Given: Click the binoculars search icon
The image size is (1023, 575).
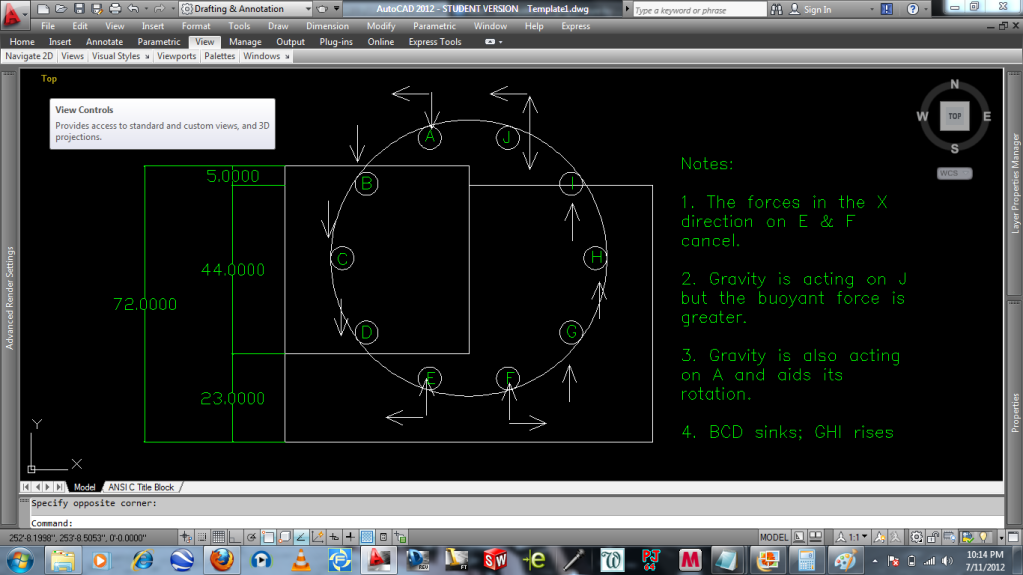Looking at the screenshot, I should tap(776, 9).
